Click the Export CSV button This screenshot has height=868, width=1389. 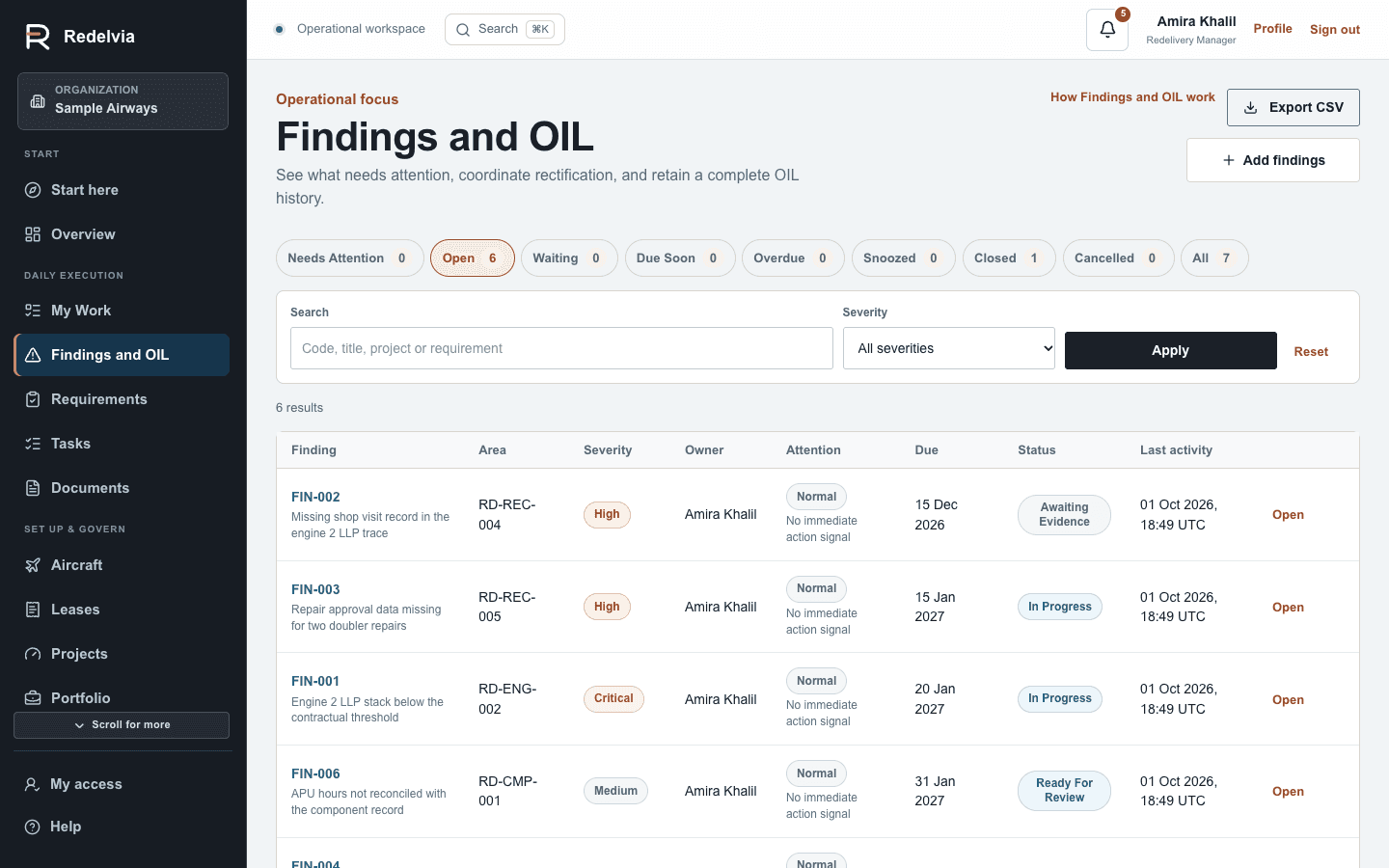[x=1294, y=107]
